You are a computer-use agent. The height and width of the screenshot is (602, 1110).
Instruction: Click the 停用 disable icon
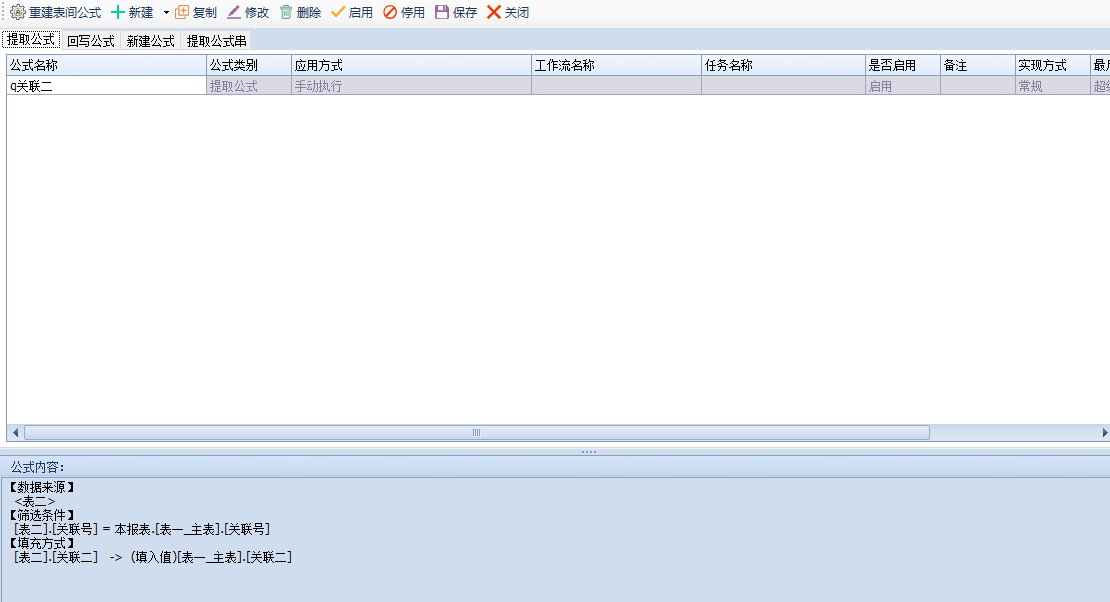point(390,13)
